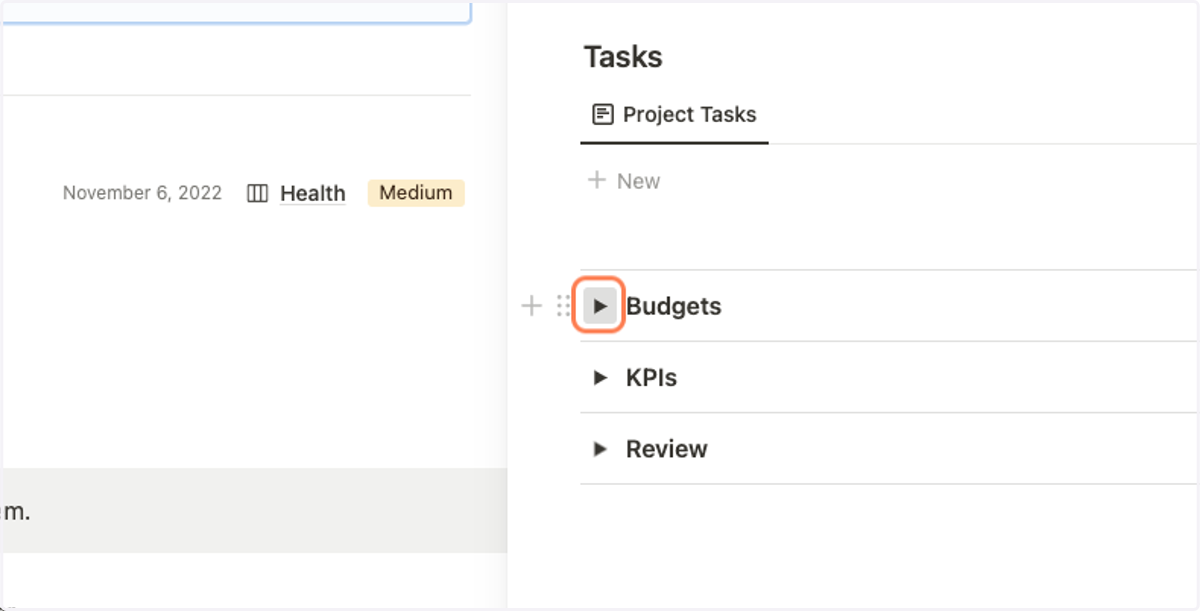Select the Medium priority tag
The height and width of the screenshot is (611, 1200).
[x=416, y=193]
